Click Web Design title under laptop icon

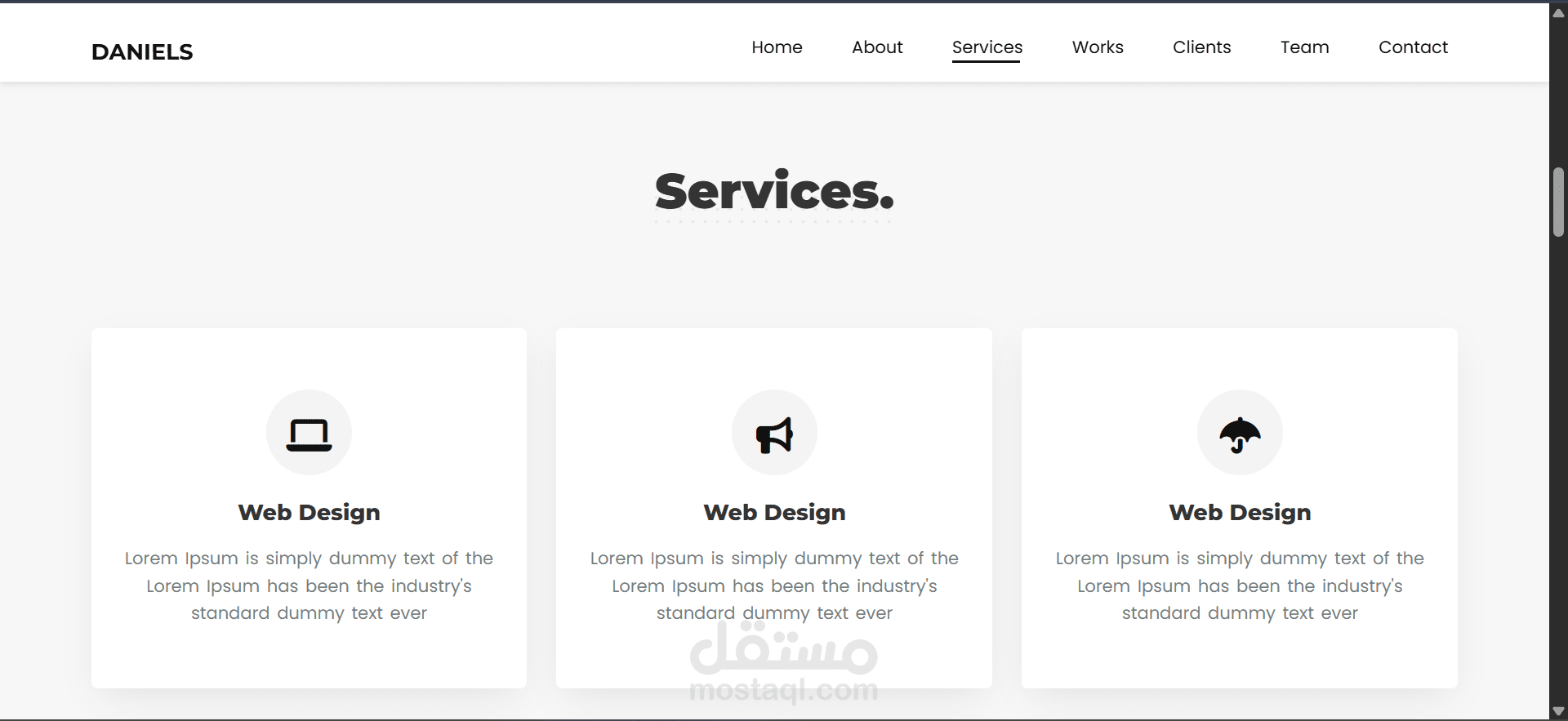click(309, 512)
